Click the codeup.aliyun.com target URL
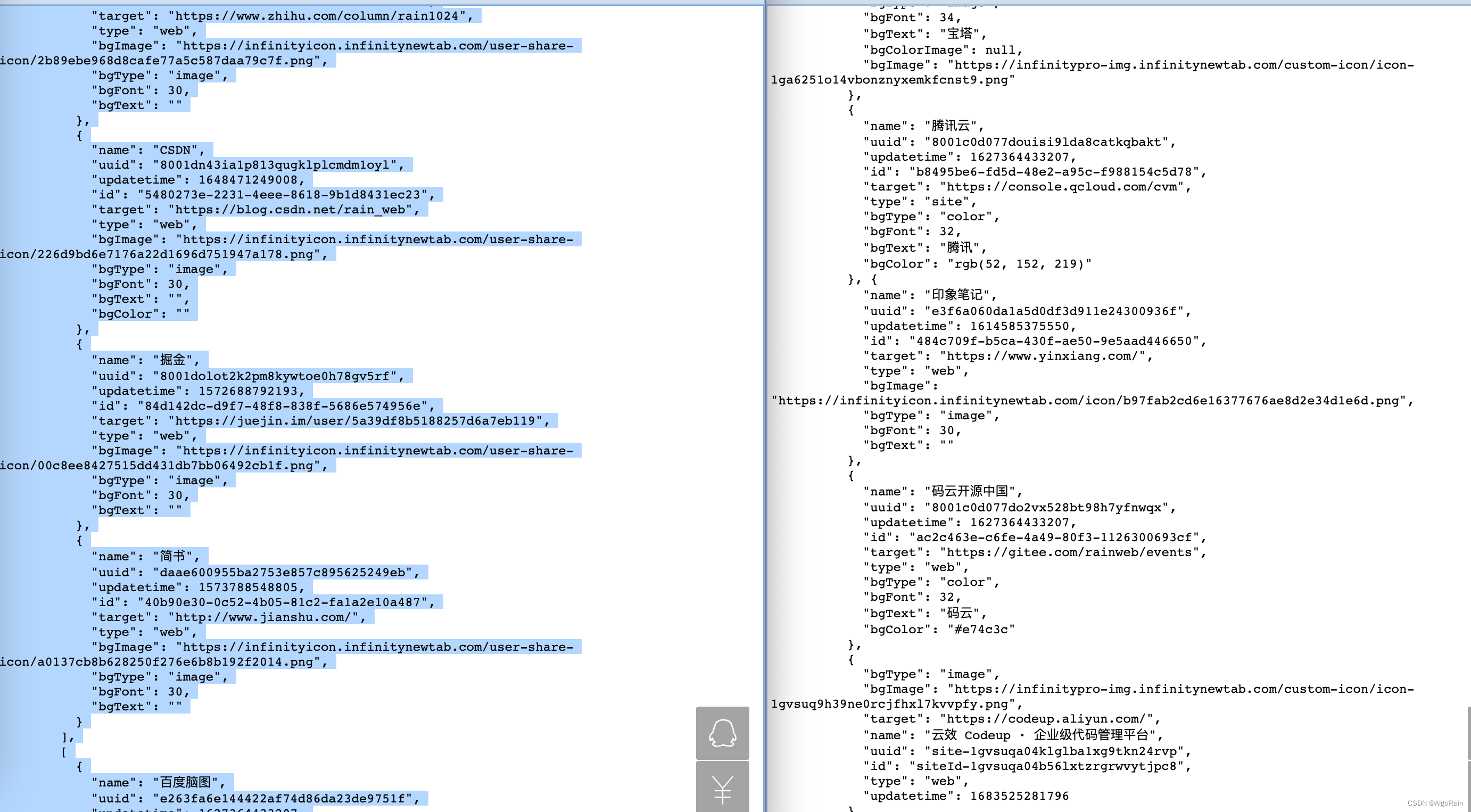The image size is (1471, 812). pos(1046,719)
